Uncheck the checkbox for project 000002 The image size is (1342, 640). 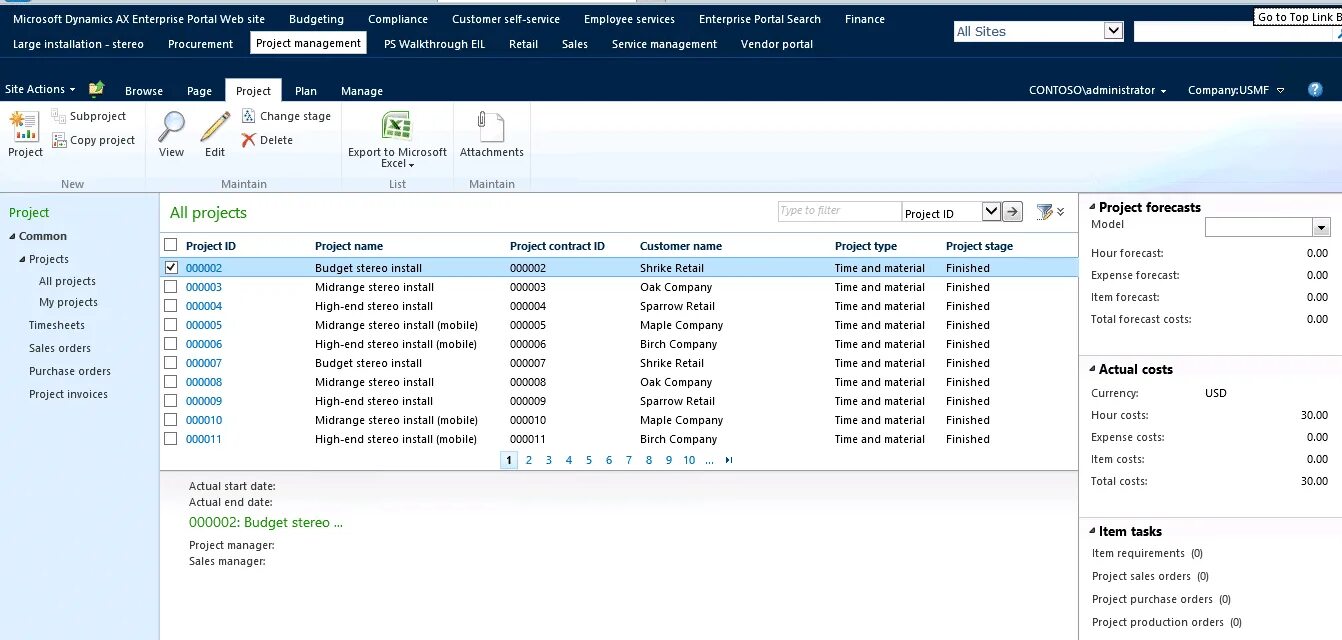coord(171,268)
